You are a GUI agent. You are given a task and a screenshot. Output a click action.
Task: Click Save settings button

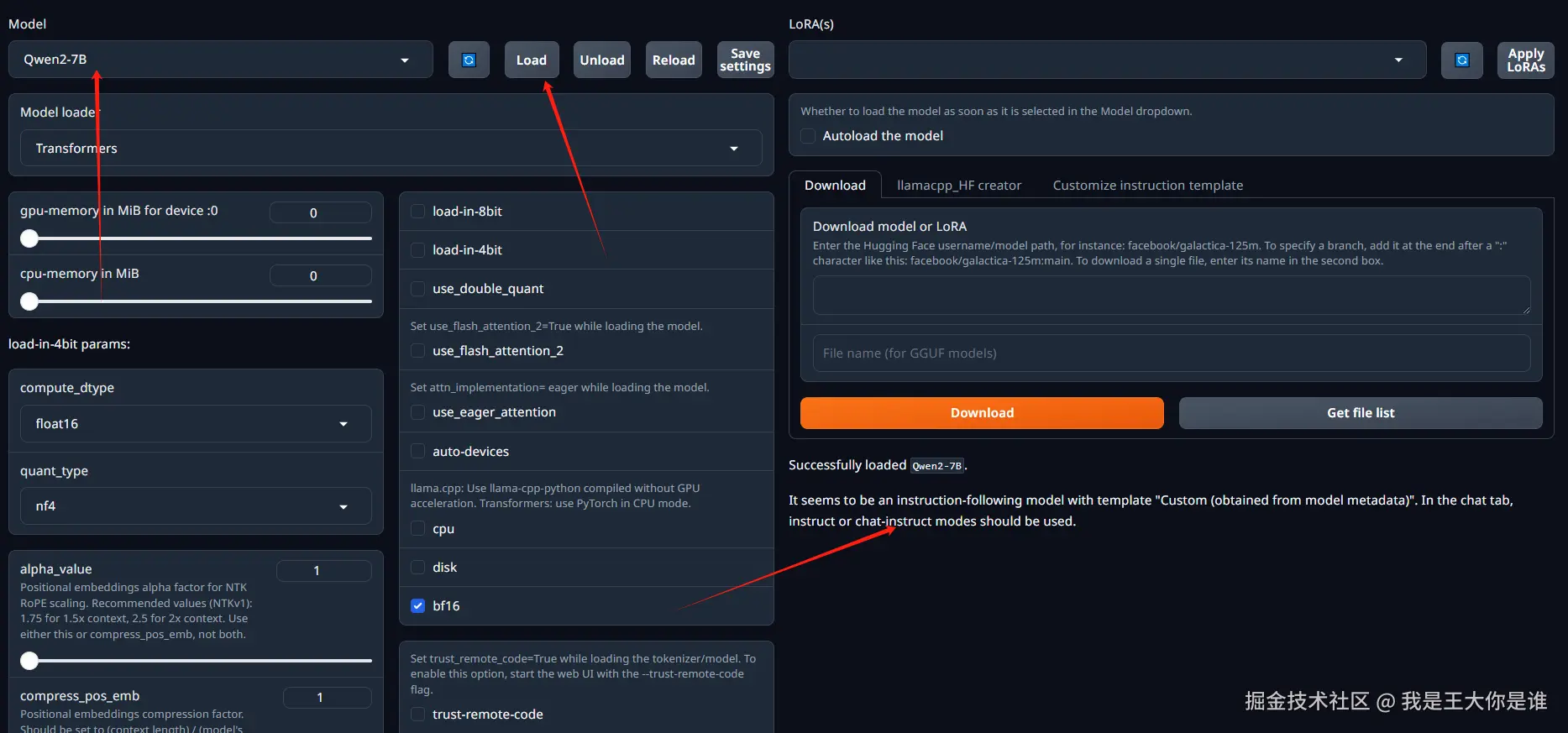tap(745, 60)
